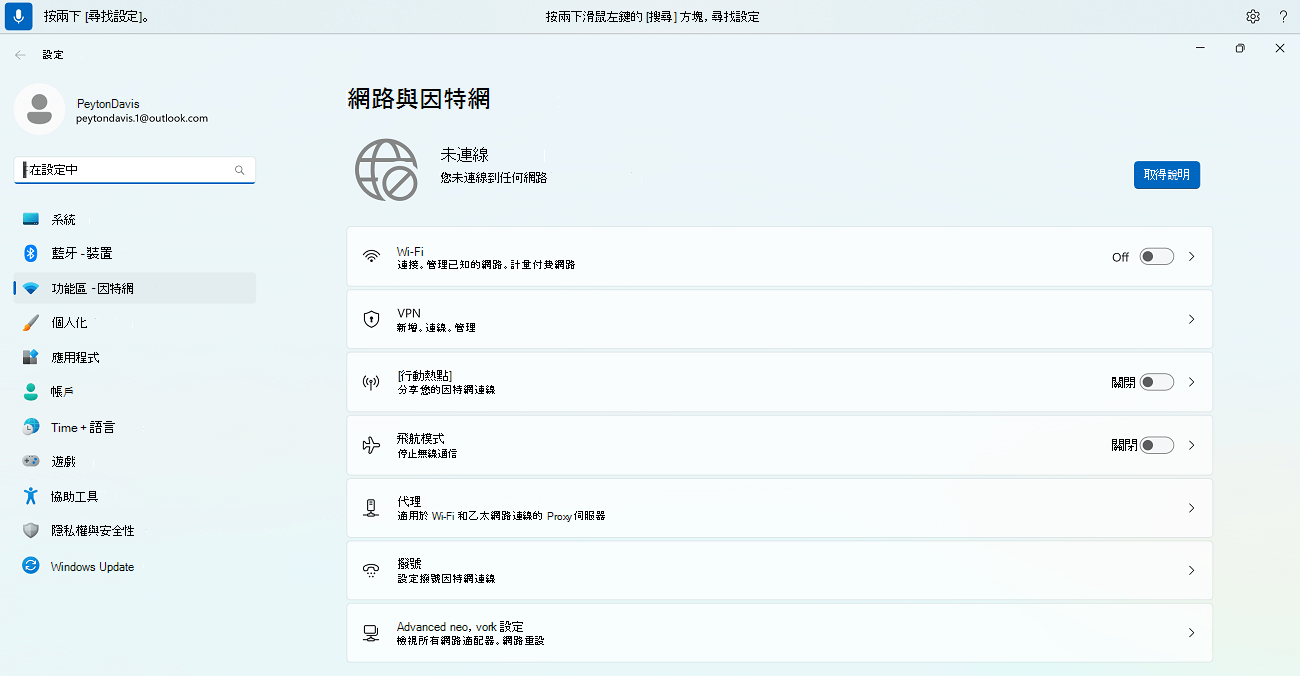Click the 飛航模式 airplane icon
The image size is (1300, 676).
coord(371,445)
